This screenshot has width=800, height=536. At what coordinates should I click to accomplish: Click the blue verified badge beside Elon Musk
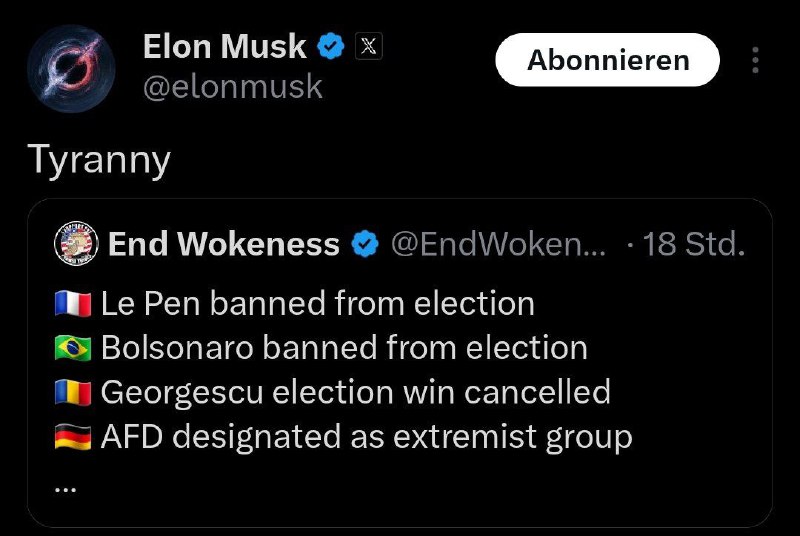coord(331,46)
